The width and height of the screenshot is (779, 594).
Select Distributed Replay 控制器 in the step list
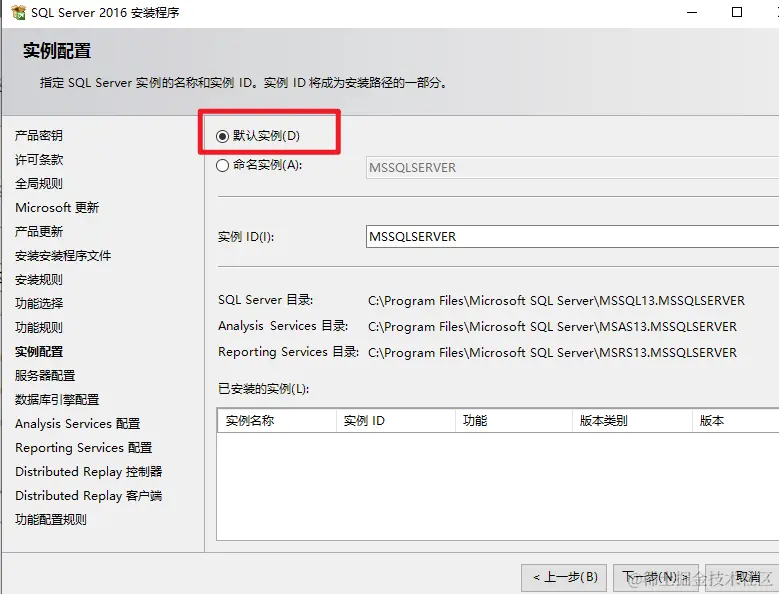(x=88, y=472)
